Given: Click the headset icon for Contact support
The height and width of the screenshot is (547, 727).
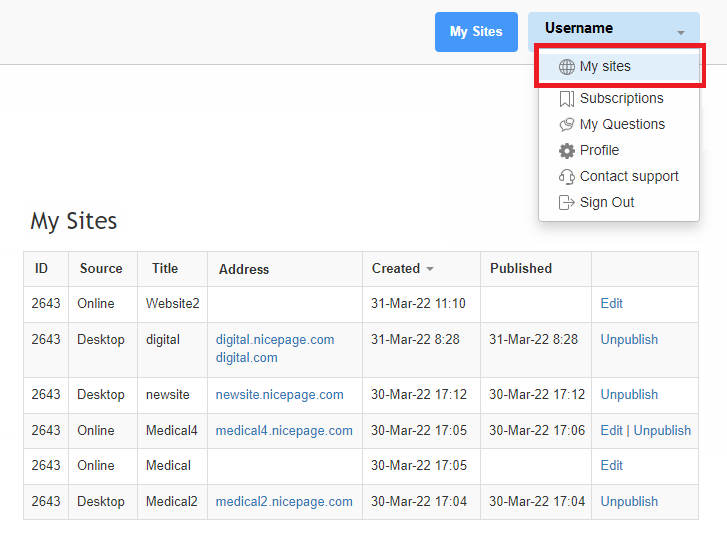Looking at the screenshot, I should pyautogui.click(x=567, y=177).
